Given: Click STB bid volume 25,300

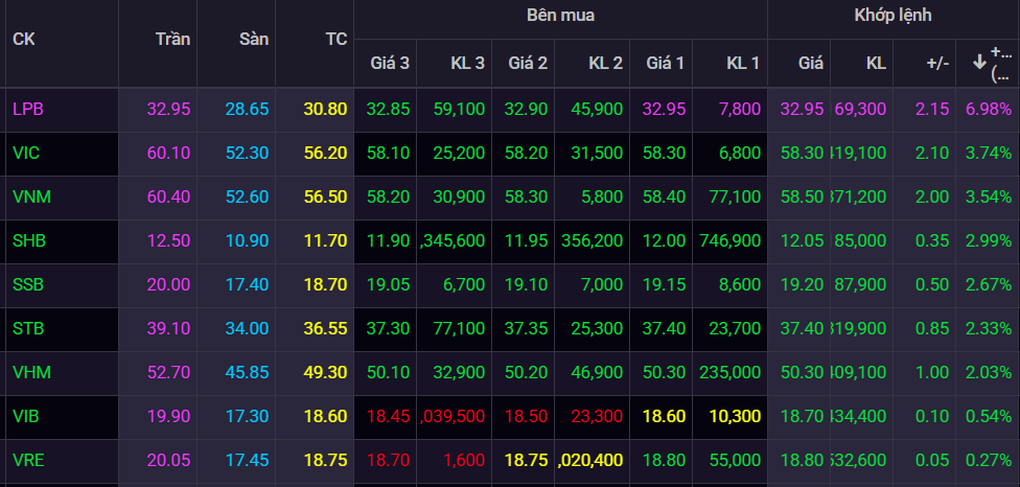Looking at the screenshot, I should (597, 328).
